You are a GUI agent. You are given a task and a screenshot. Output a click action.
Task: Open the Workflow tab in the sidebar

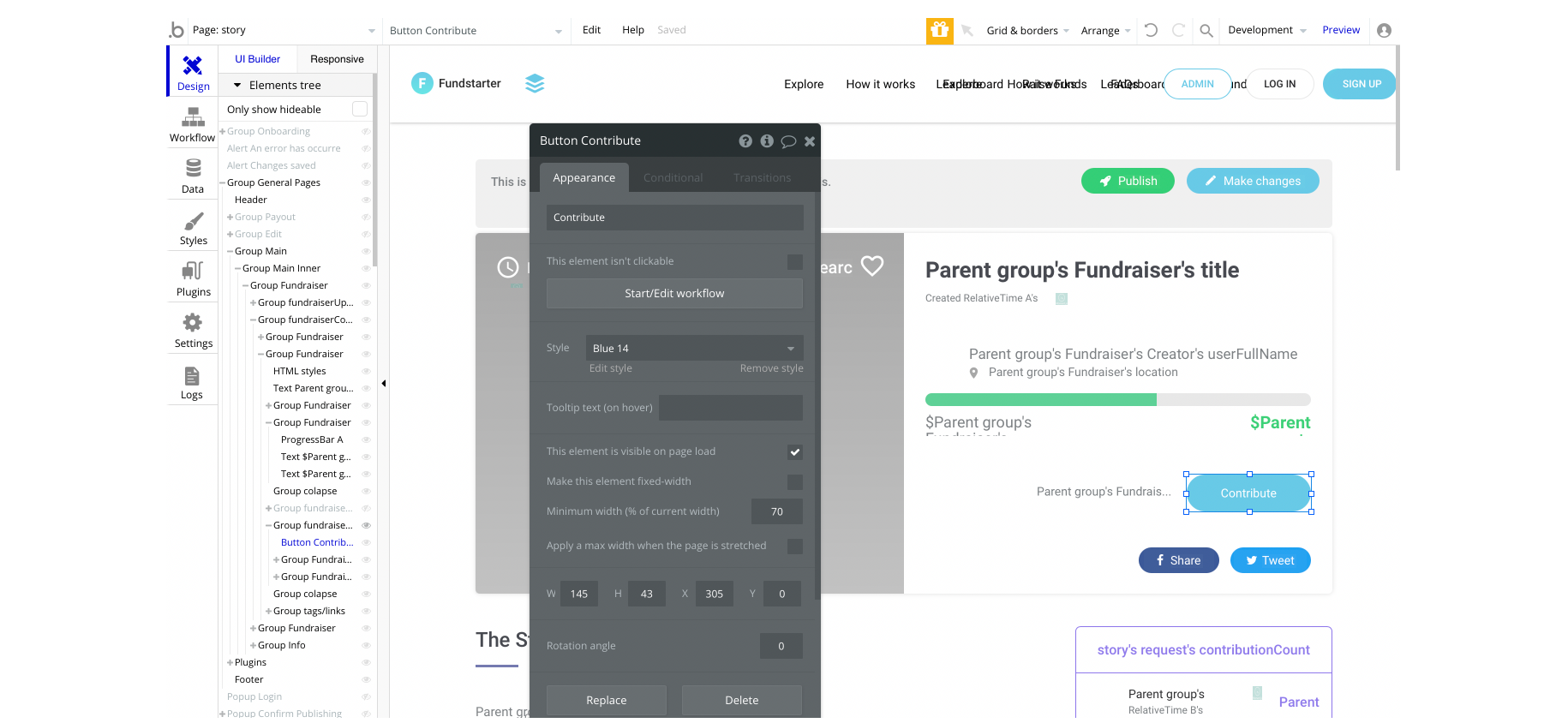[x=192, y=122]
